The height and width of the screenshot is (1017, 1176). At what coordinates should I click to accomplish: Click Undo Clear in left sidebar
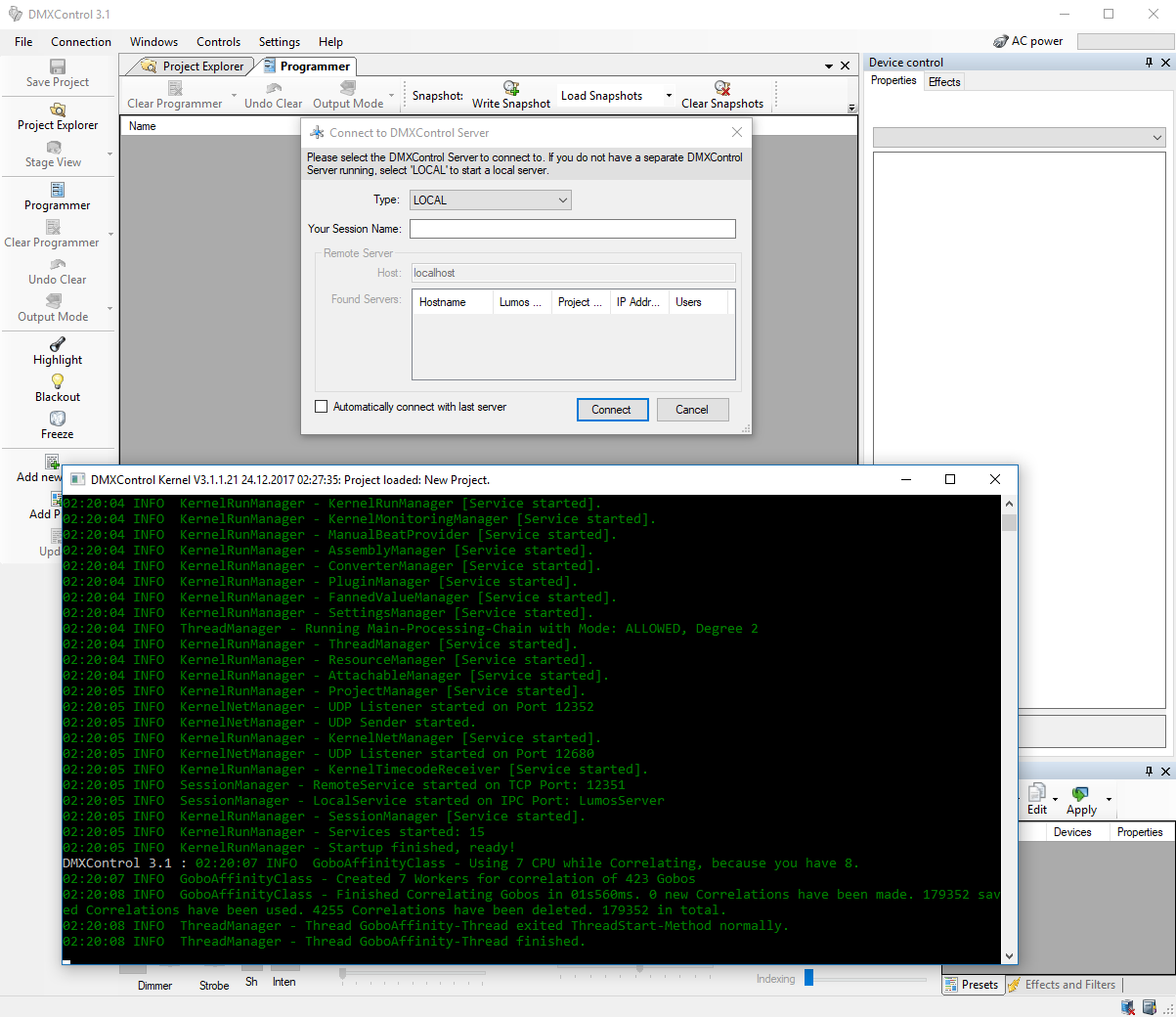(x=58, y=272)
